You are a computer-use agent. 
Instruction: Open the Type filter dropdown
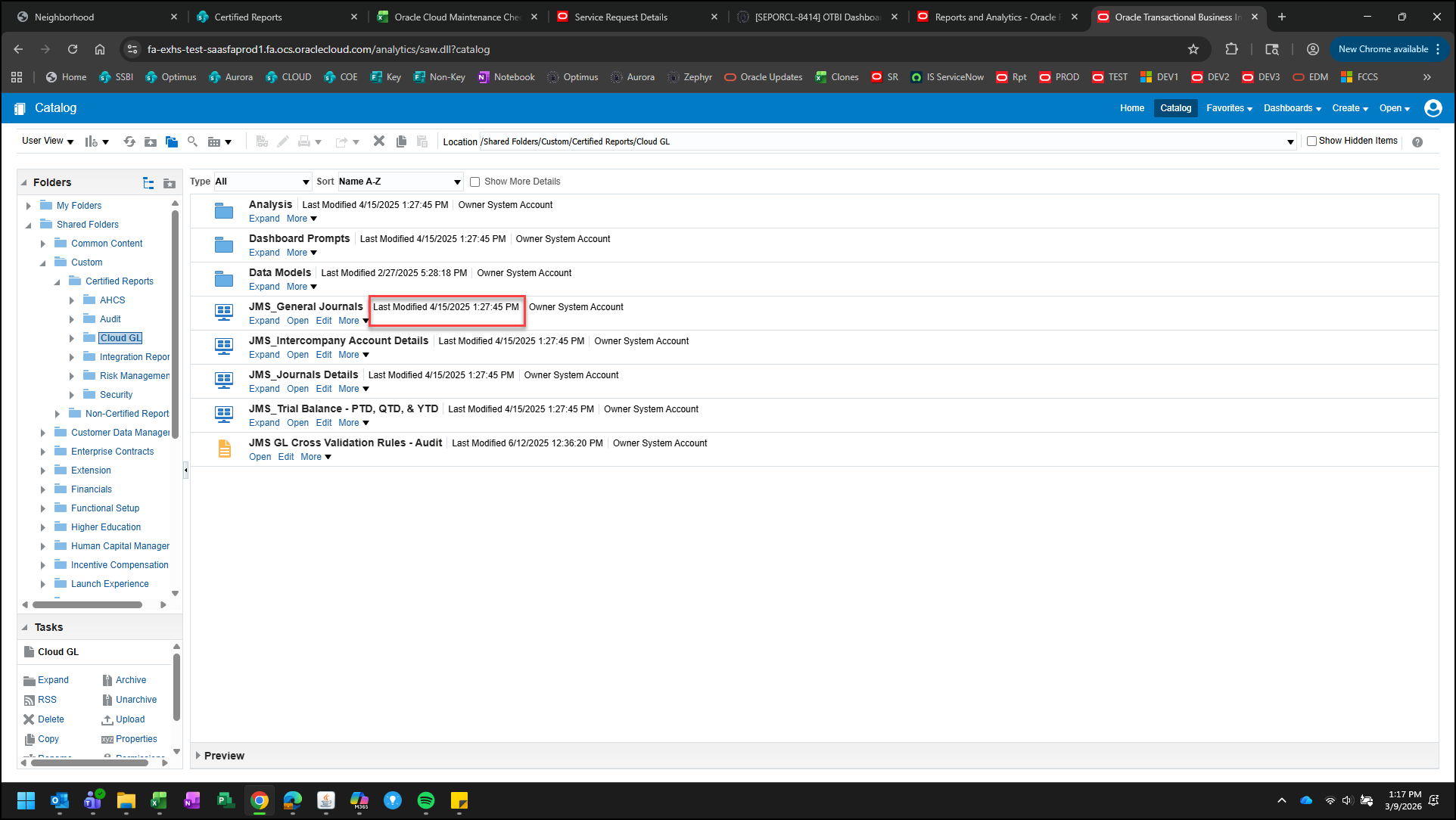262,182
